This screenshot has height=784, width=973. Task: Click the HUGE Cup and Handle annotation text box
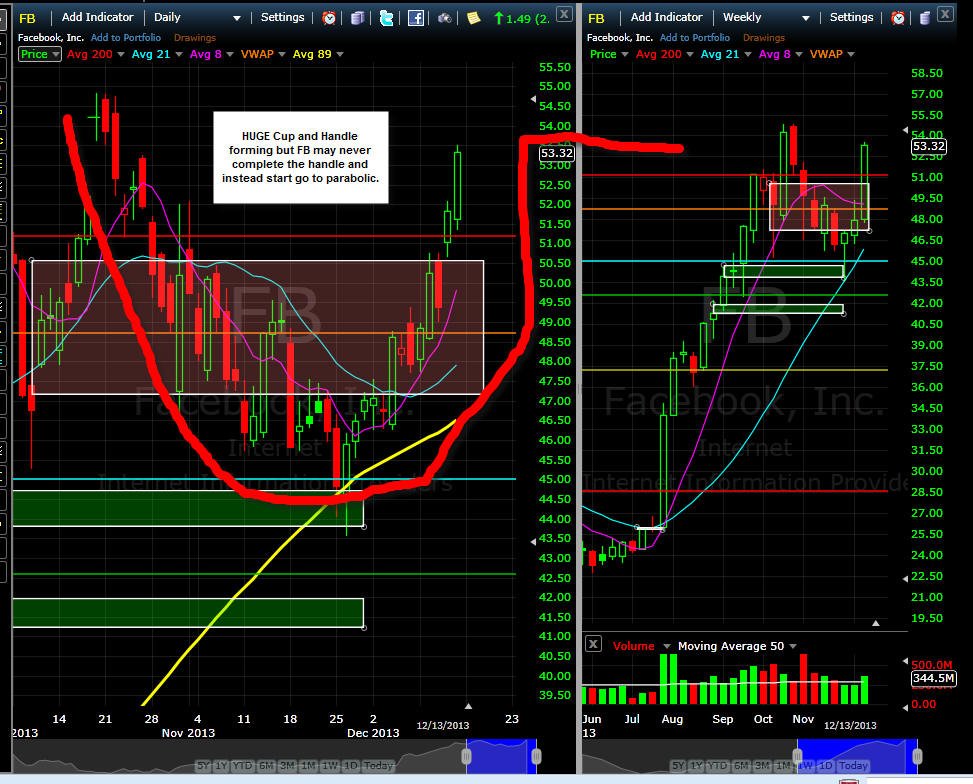(301, 157)
